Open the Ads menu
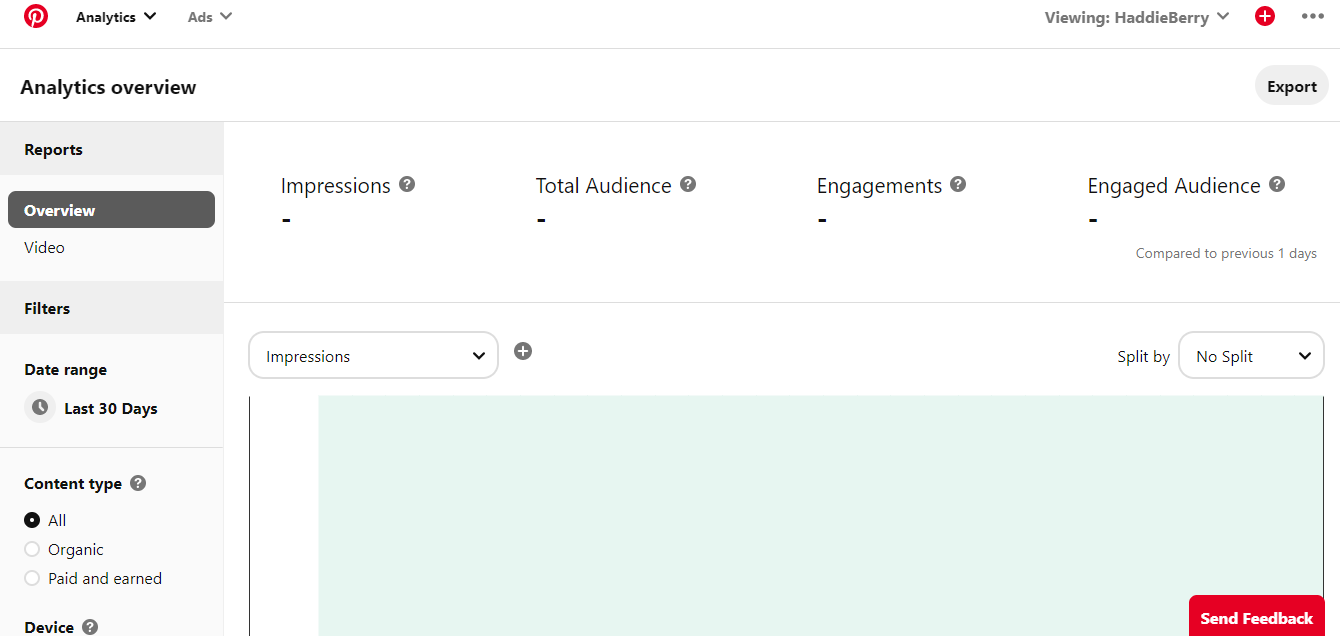Screen dimensions: 1340x636 [x=210, y=17]
